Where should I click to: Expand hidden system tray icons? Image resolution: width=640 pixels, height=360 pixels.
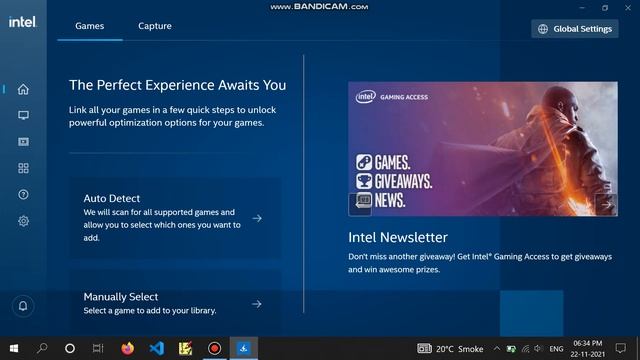click(x=497, y=349)
